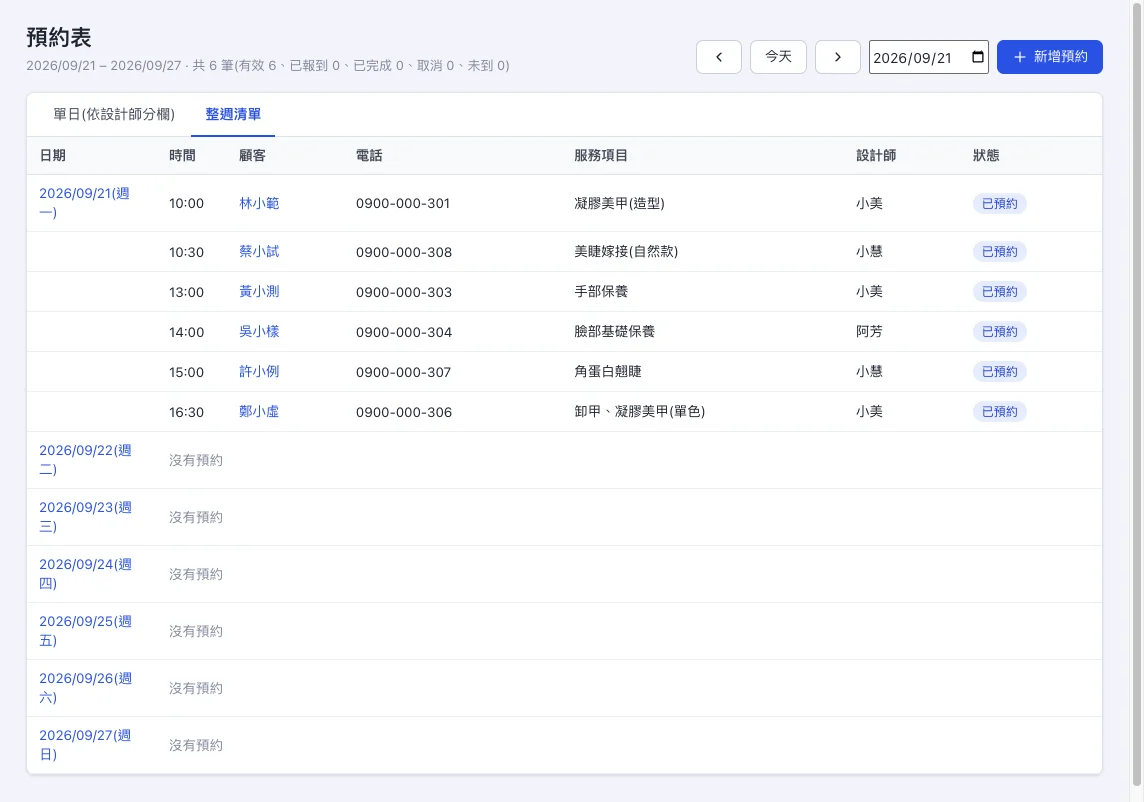Click phone number 0900-000-307
The image size is (1144, 802).
point(403,372)
